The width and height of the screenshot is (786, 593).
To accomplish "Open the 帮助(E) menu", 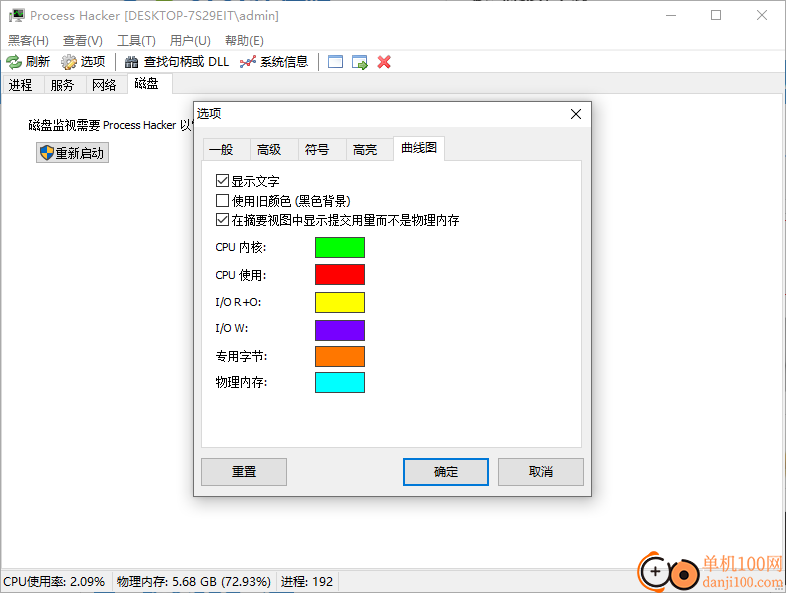I will coord(244,41).
